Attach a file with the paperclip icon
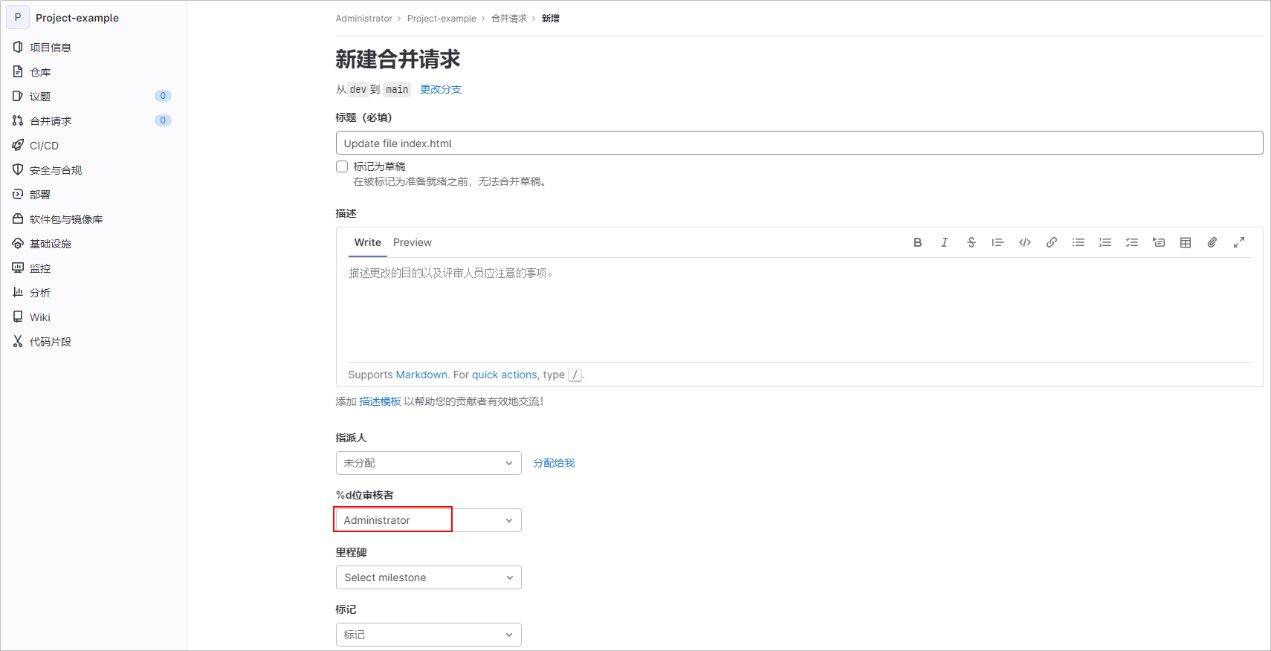This screenshot has width=1271, height=651. (1212, 242)
